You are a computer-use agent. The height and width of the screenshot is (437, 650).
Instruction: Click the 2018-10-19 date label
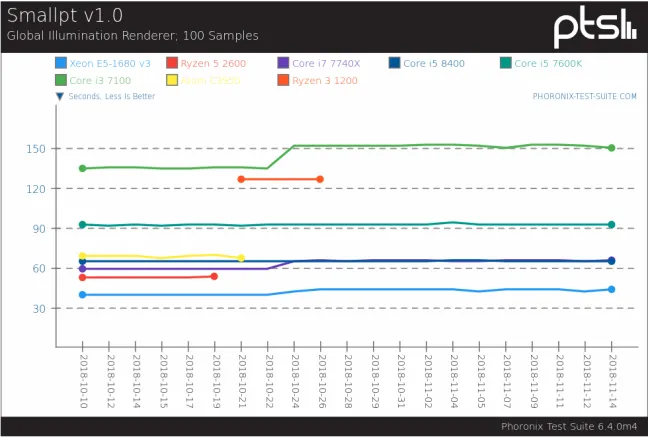[216, 381]
